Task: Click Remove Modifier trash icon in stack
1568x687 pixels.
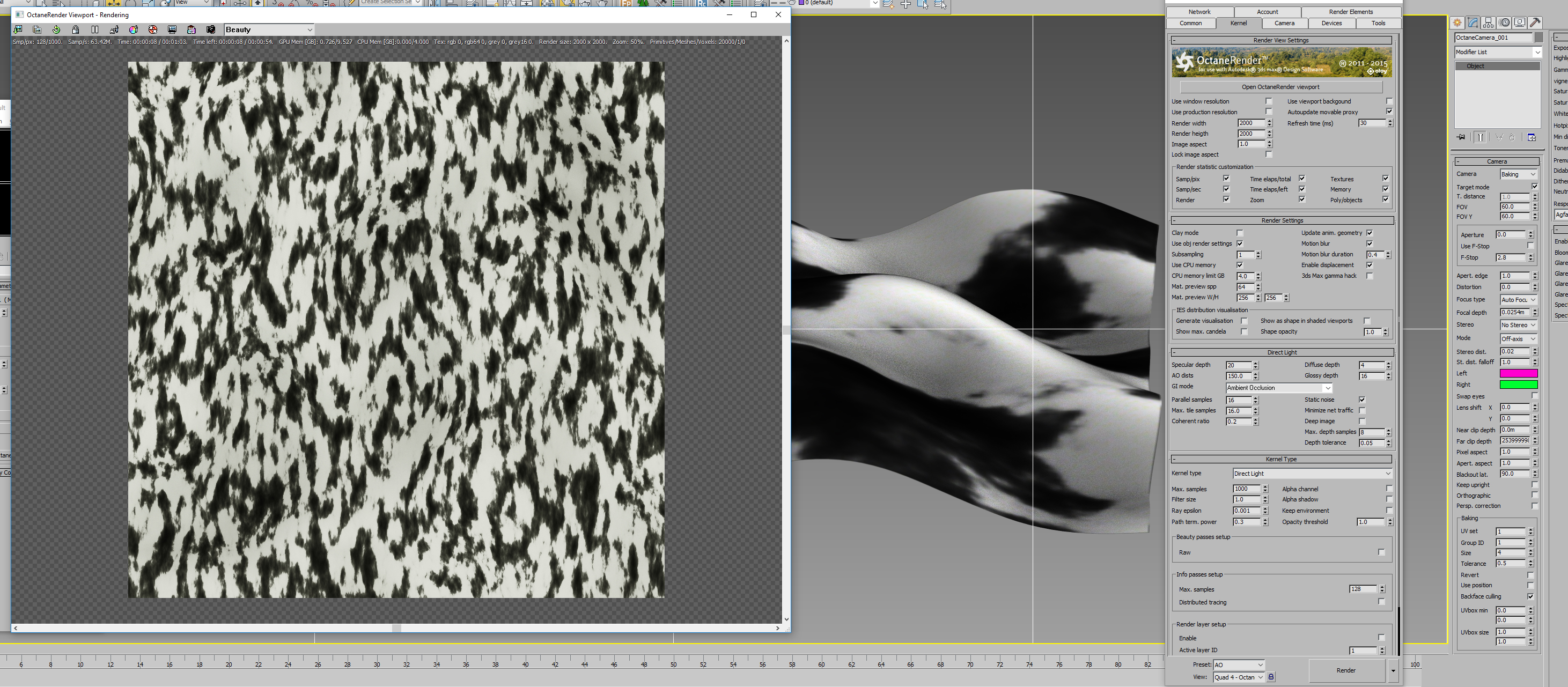Action: pyautogui.click(x=1512, y=137)
